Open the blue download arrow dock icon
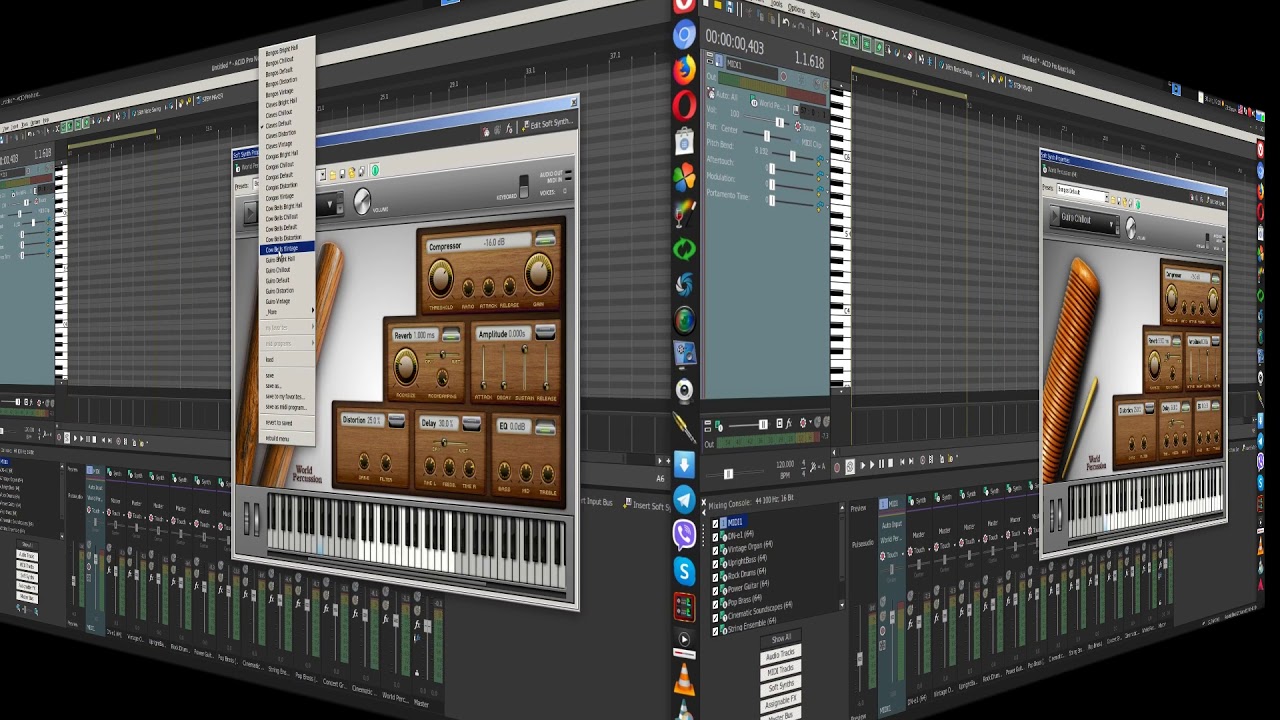Viewport: 1280px width, 720px height. click(x=684, y=464)
